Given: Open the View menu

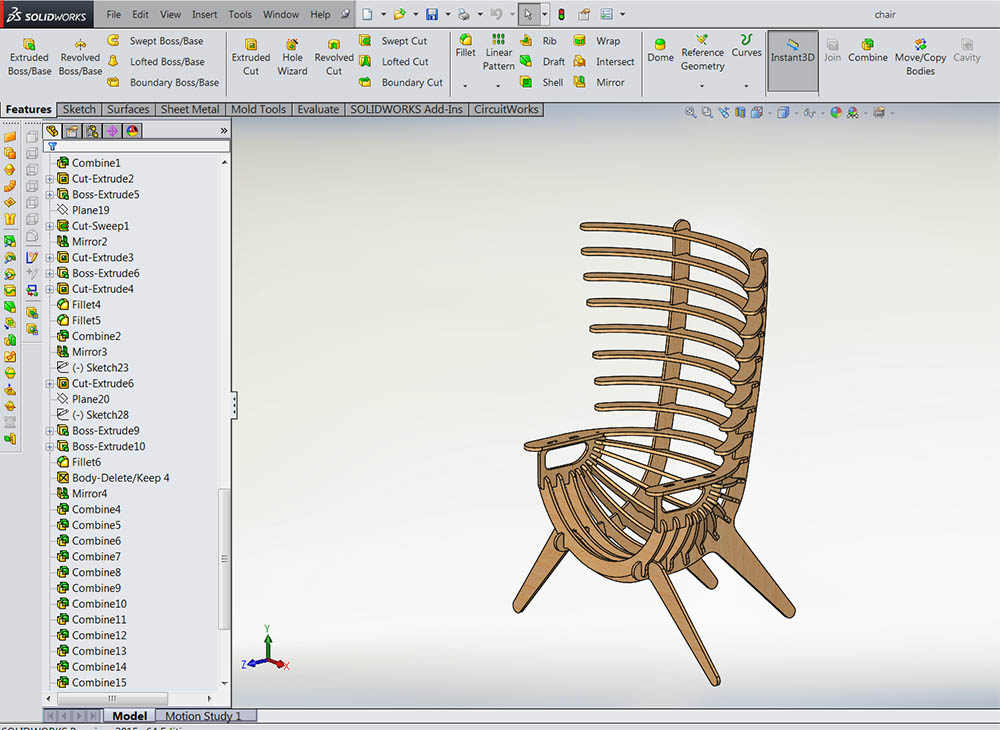Looking at the screenshot, I should coord(170,14).
